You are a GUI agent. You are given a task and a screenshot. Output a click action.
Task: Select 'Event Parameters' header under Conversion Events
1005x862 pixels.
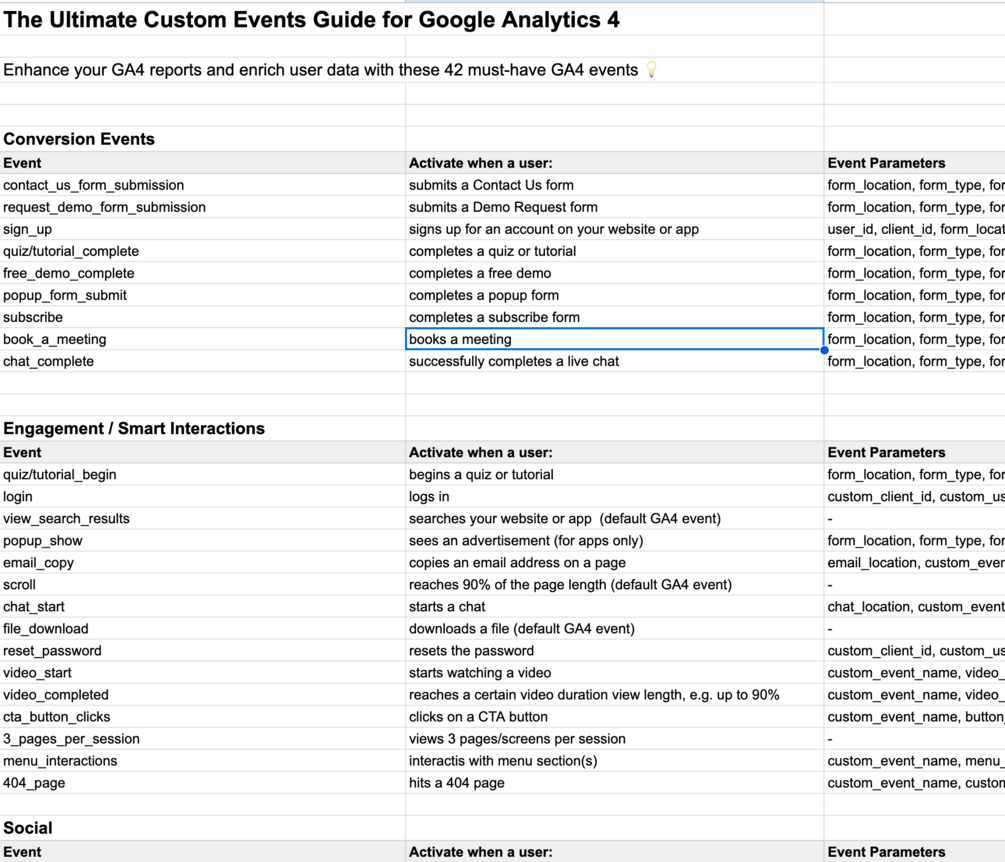pos(886,163)
